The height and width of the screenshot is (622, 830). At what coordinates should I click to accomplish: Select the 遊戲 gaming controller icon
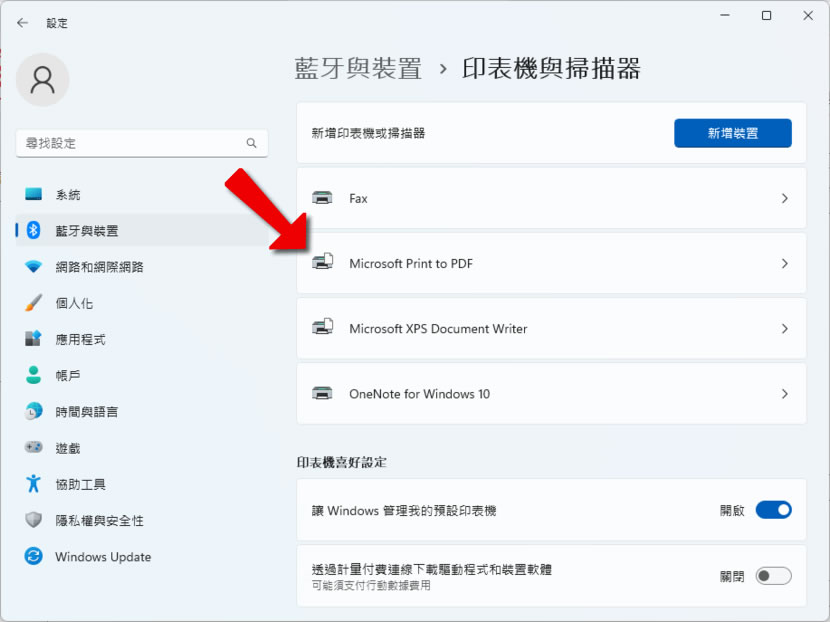33,448
